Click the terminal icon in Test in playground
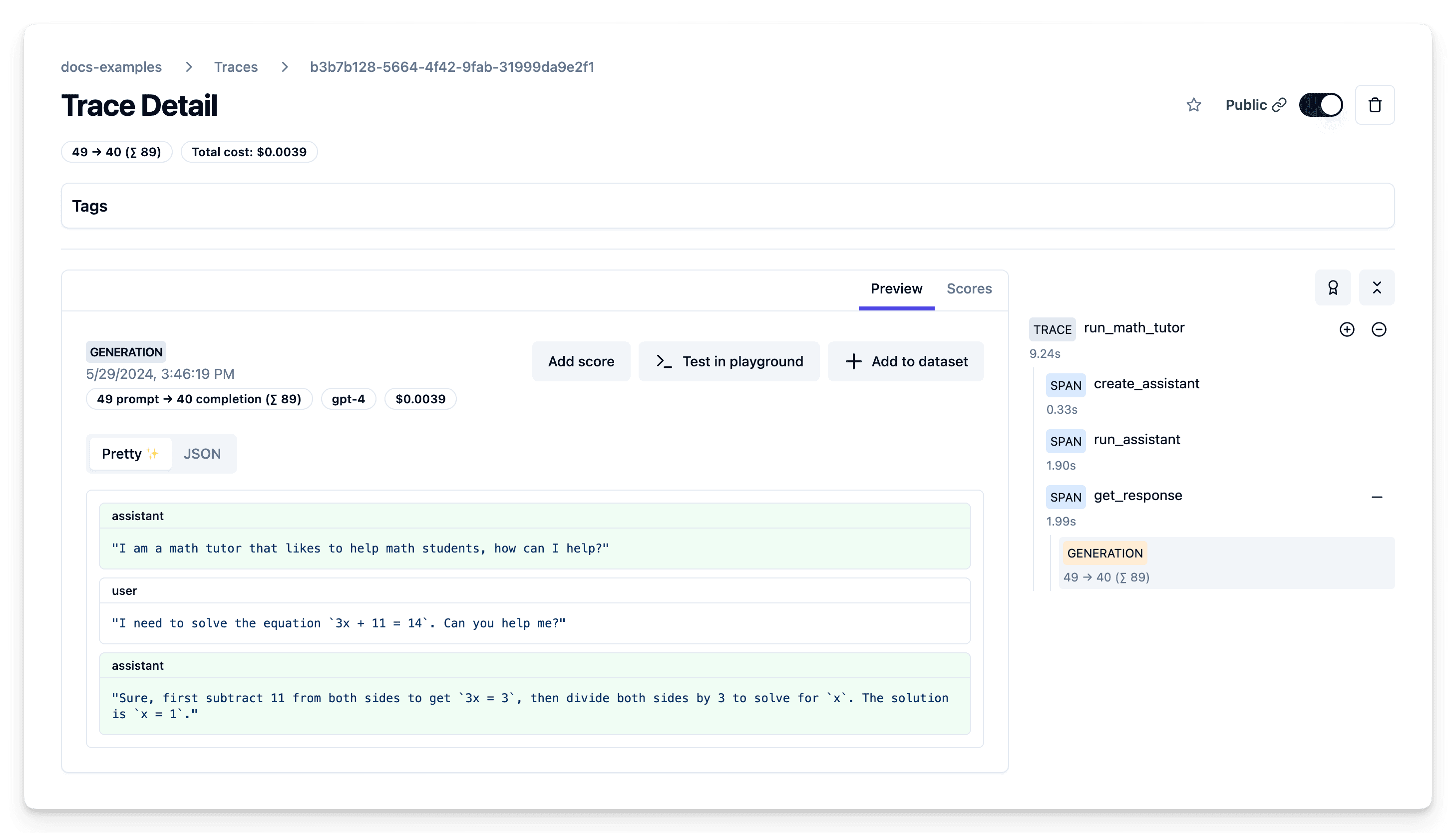 click(x=664, y=361)
